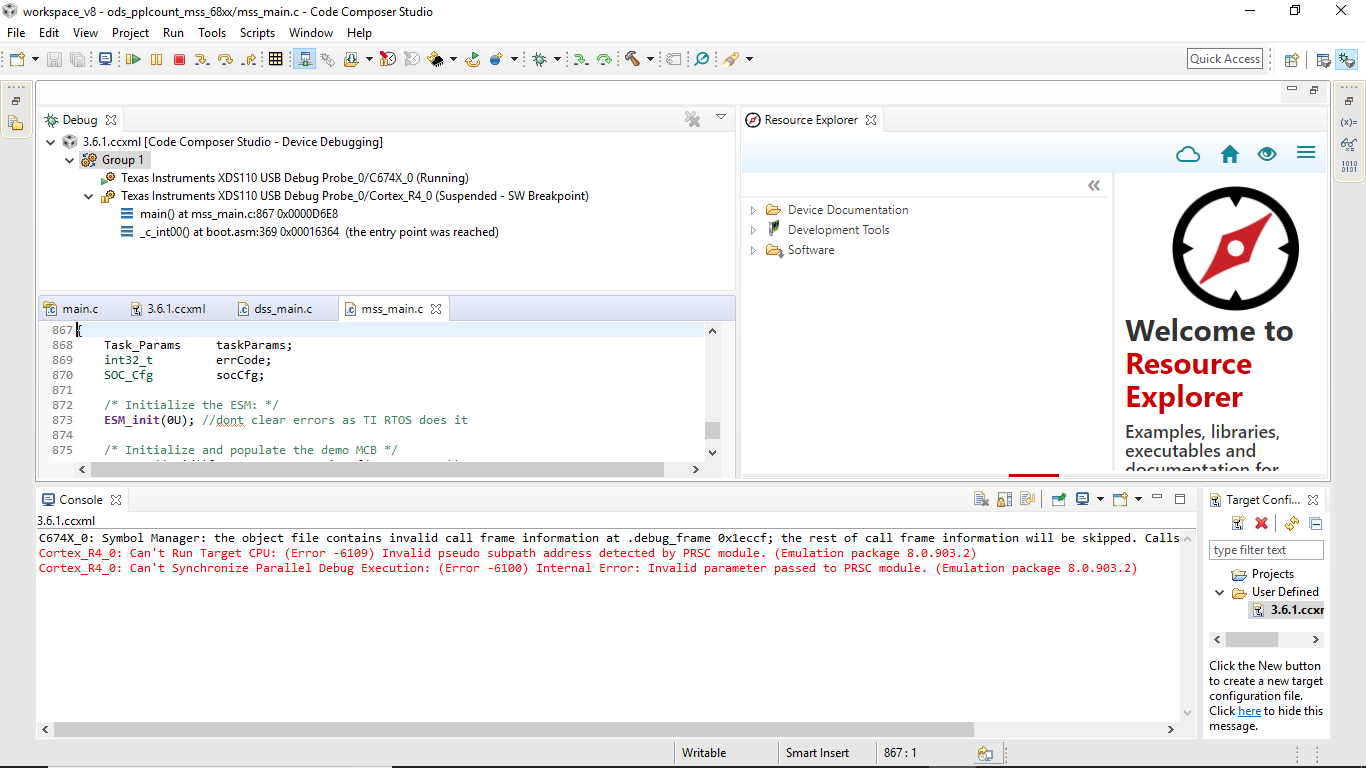Click Remove All Terminated icon in Debug view
Screen dimensions: 1366x768
[692, 119]
